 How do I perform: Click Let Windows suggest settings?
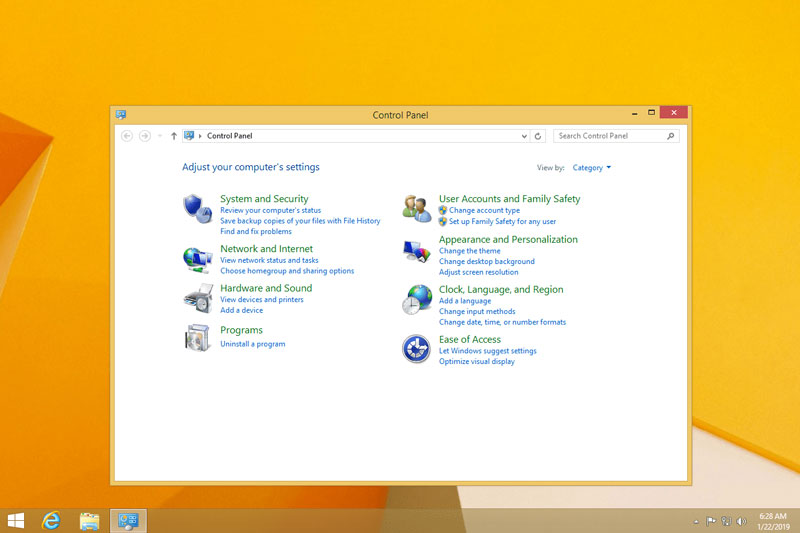pos(487,351)
